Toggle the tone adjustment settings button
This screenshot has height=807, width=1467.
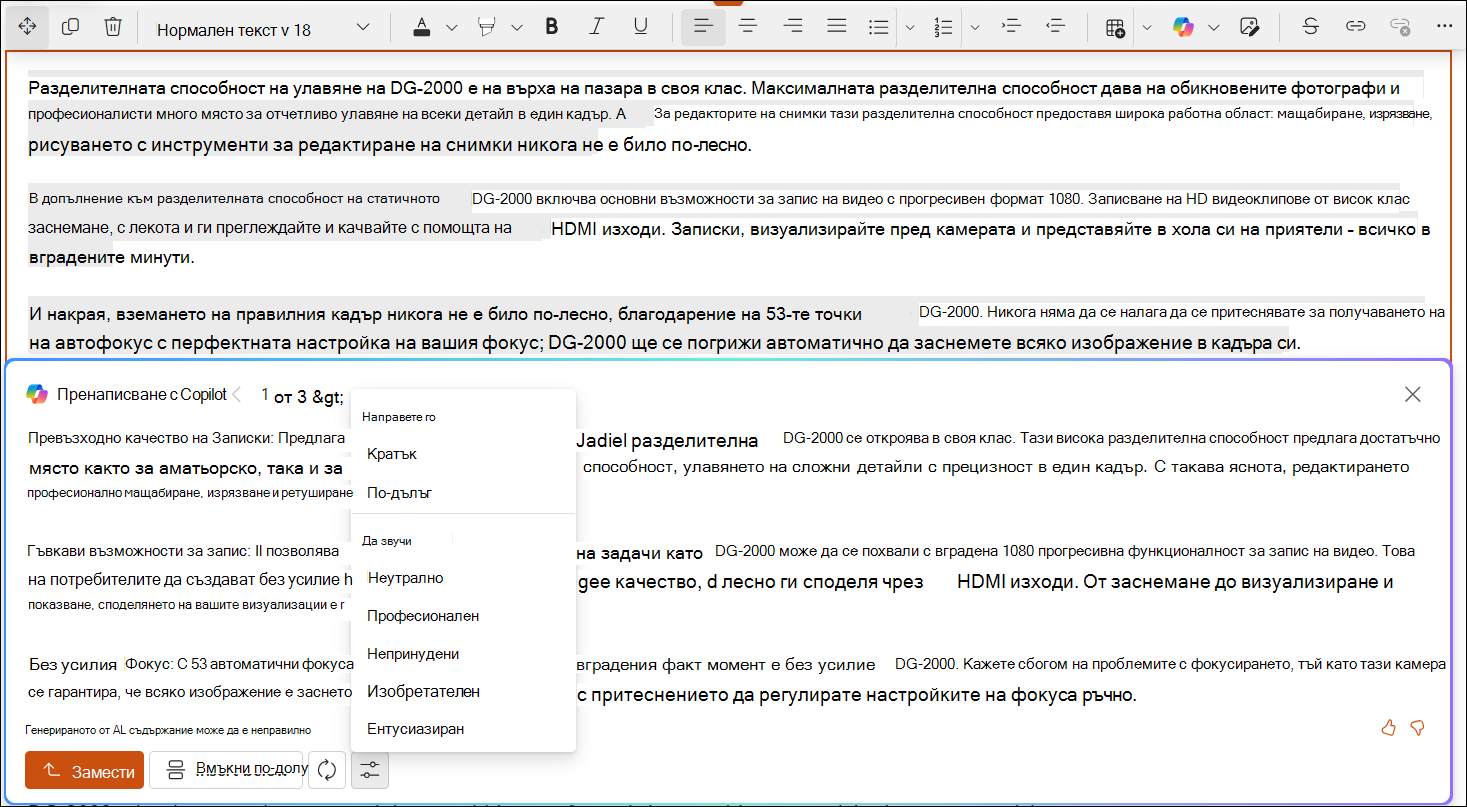pyautogui.click(x=370, y=770)
